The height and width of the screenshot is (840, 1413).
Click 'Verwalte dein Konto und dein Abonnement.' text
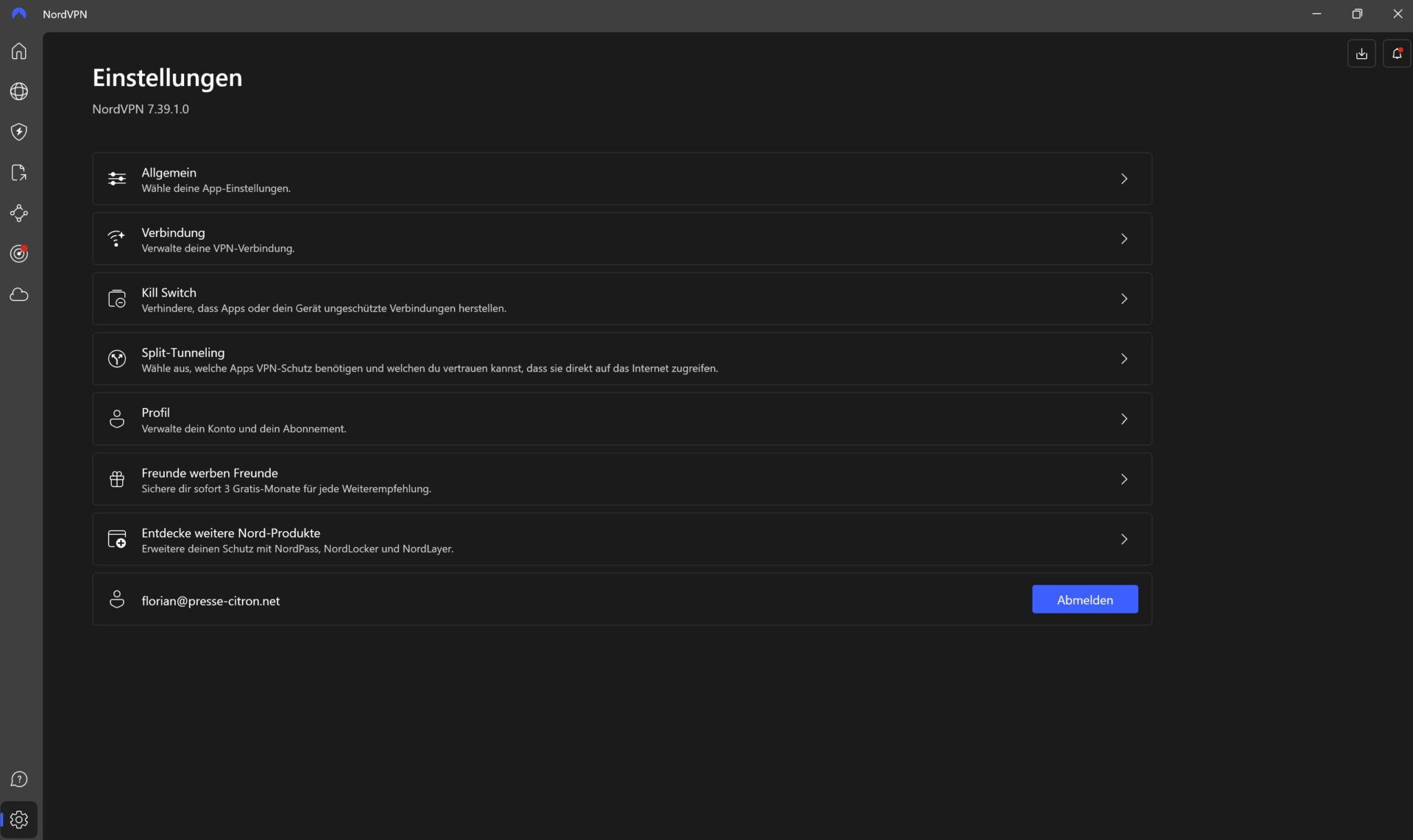coord(244,429)
